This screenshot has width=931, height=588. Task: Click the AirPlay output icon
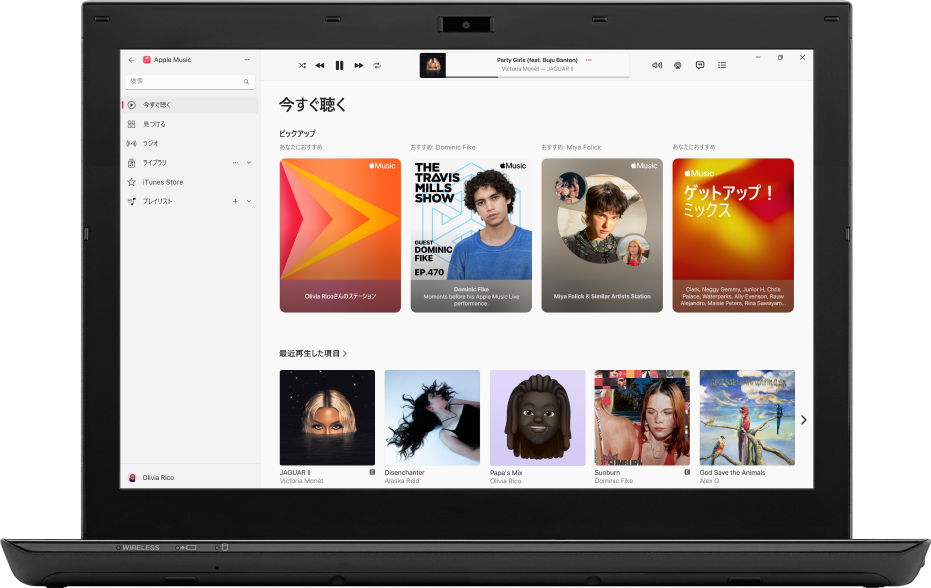pos(677,64)
